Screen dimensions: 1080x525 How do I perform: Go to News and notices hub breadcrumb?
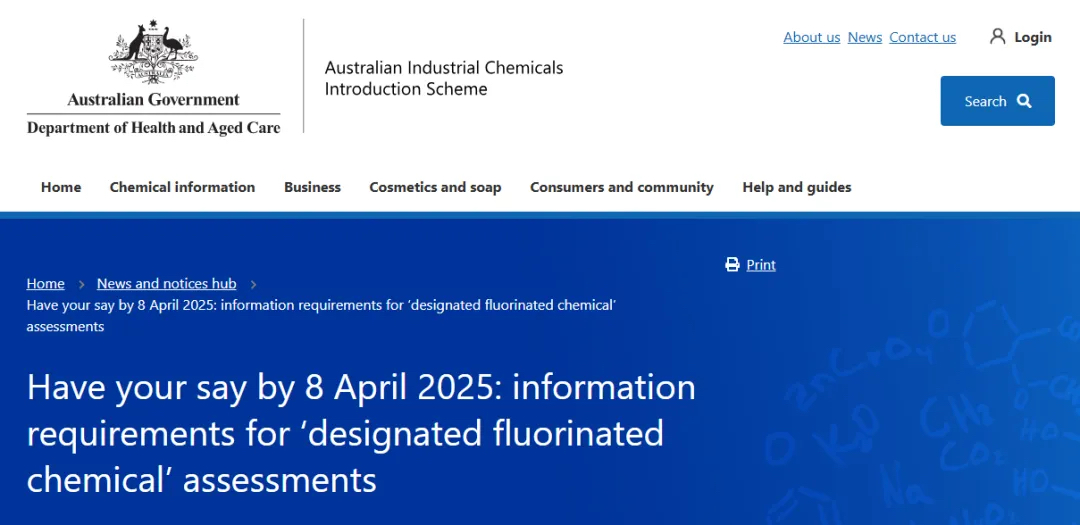(166, 284)
